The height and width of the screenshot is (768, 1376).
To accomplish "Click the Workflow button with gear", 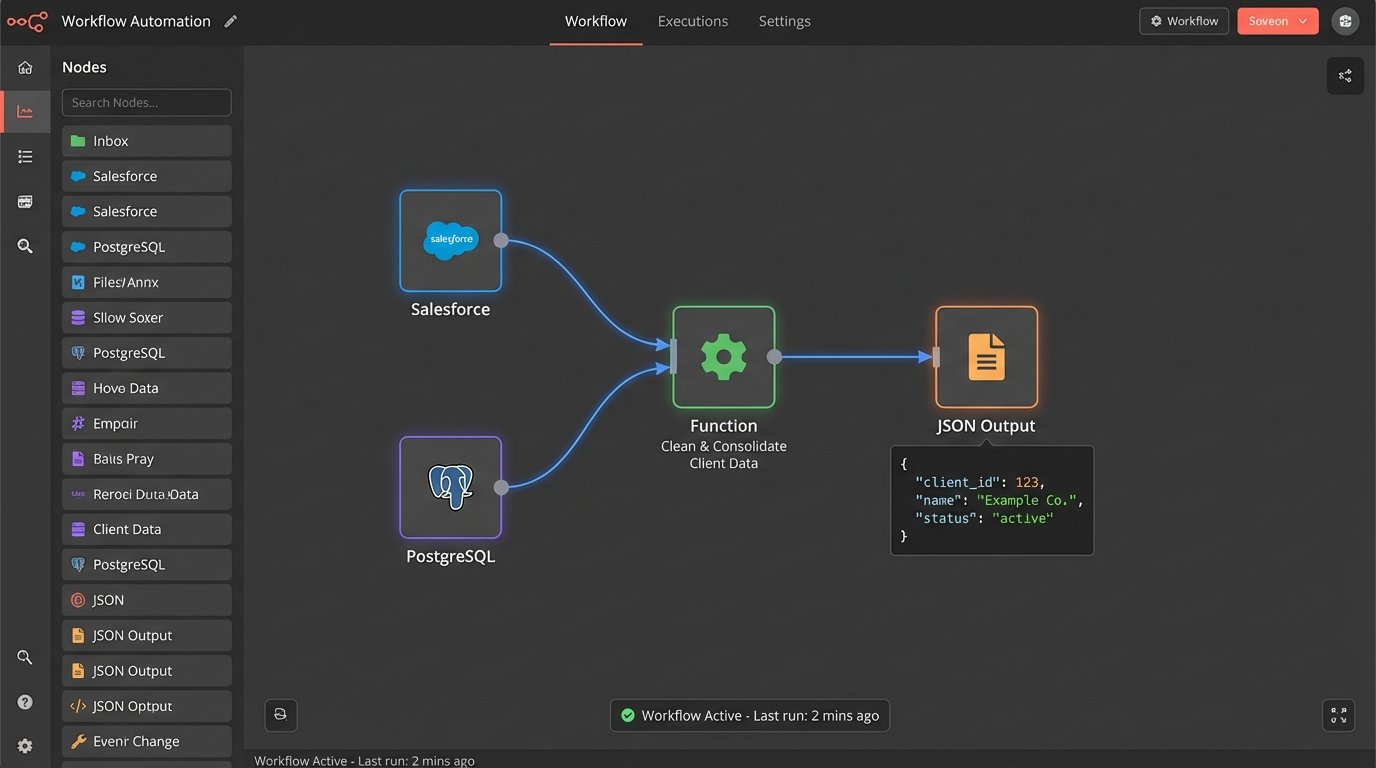I will [1184, 21].
